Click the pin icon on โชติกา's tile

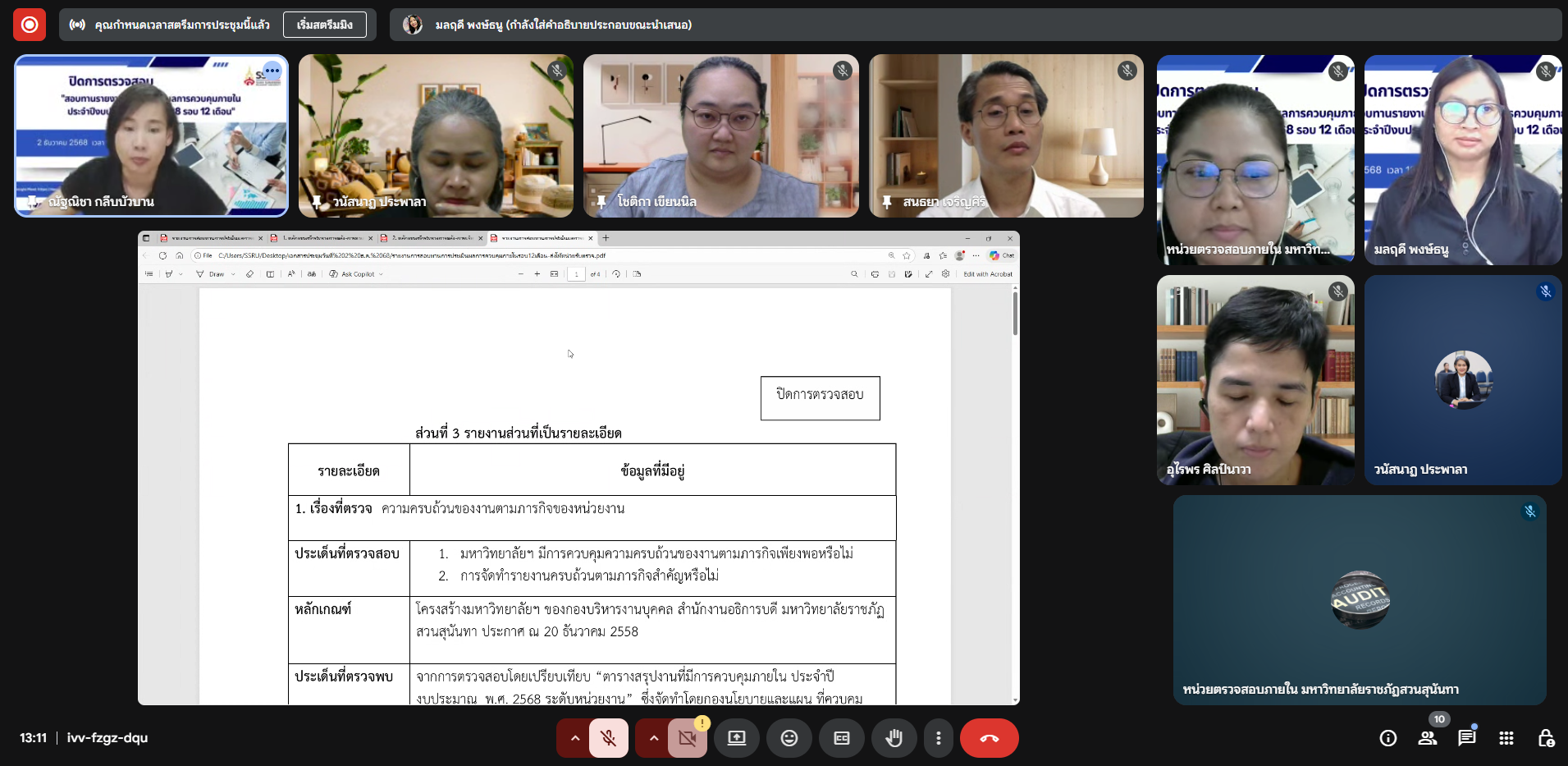click(x=601, y=202)
